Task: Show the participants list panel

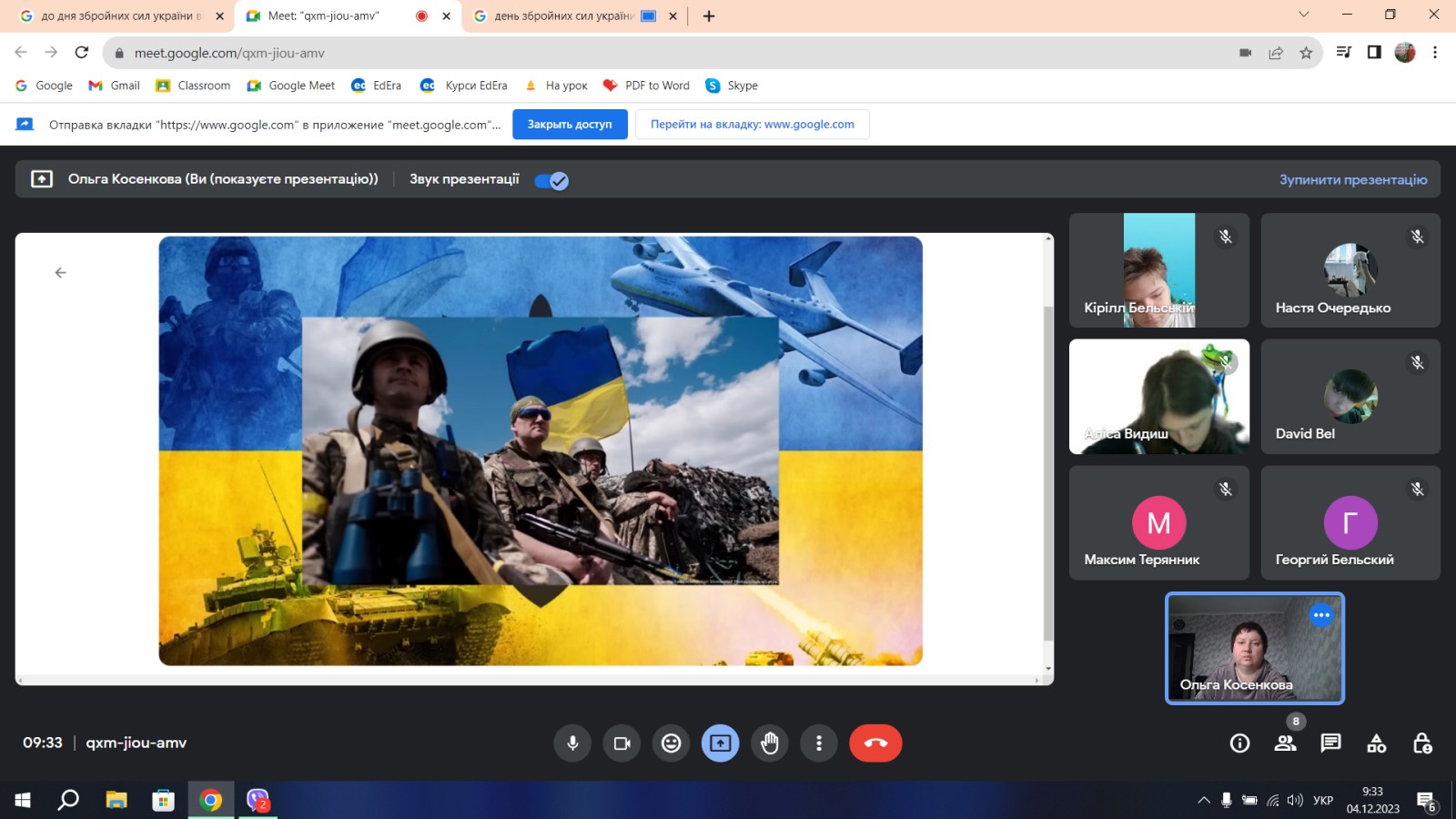Action: pyautogui.click(x=1285, y=743)
